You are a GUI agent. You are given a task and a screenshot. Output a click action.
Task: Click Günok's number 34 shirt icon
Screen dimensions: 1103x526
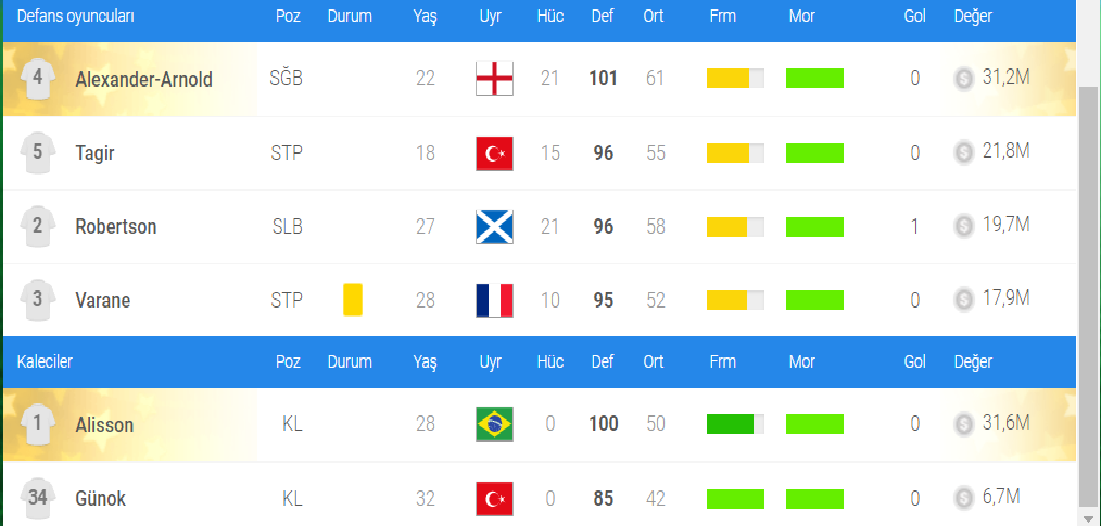pos(38,499)
